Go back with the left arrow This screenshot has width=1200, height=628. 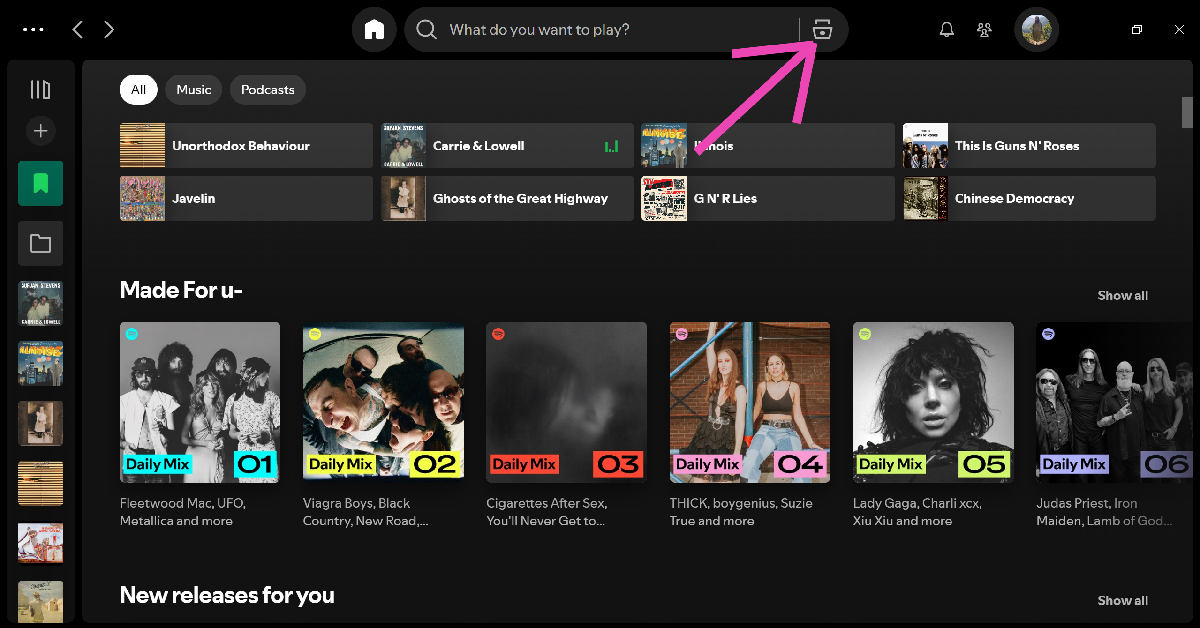[x=78, y=30]
